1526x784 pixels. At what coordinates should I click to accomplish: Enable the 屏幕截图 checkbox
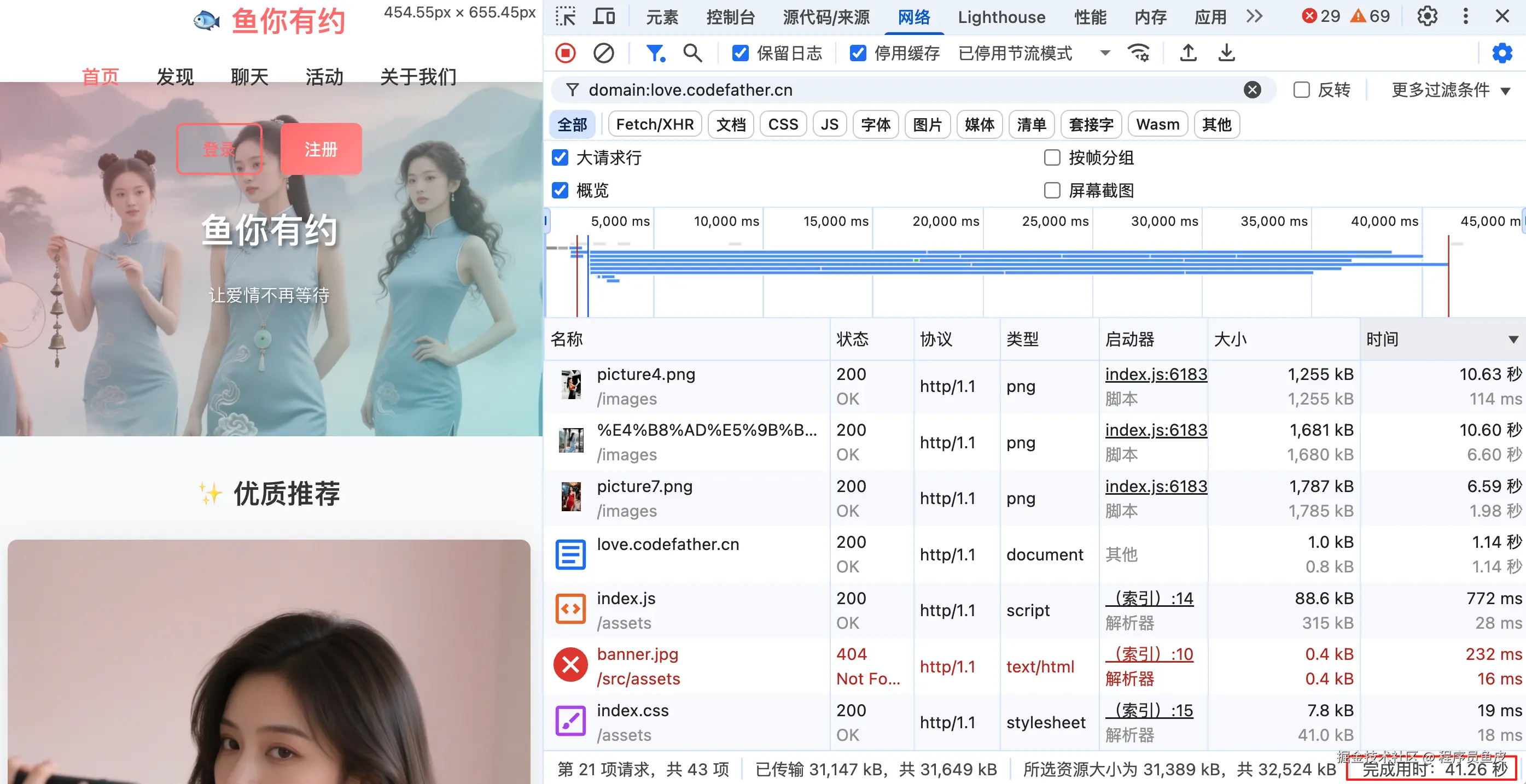1052,191
